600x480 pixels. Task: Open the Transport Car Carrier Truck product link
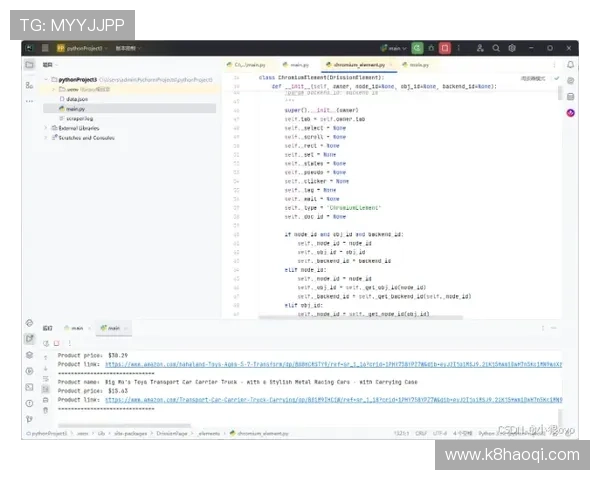click(x=333, y=400)
